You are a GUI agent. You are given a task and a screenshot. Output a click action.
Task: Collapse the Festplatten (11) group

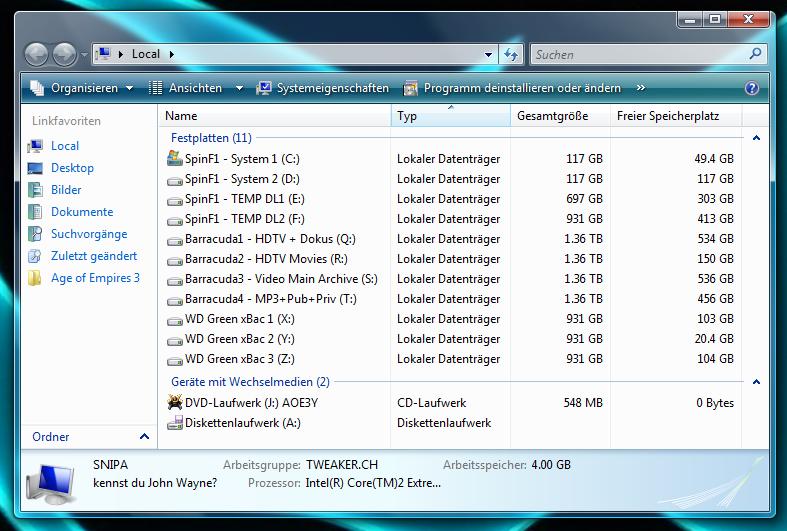(756, 138)
